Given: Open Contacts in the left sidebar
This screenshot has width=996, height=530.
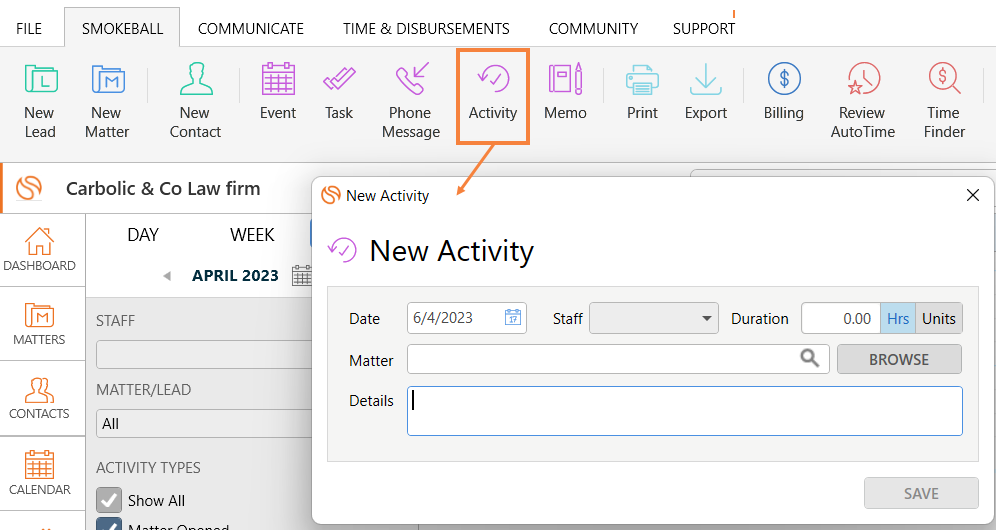Looking at the screenshot, I should (x=39, y=398).
